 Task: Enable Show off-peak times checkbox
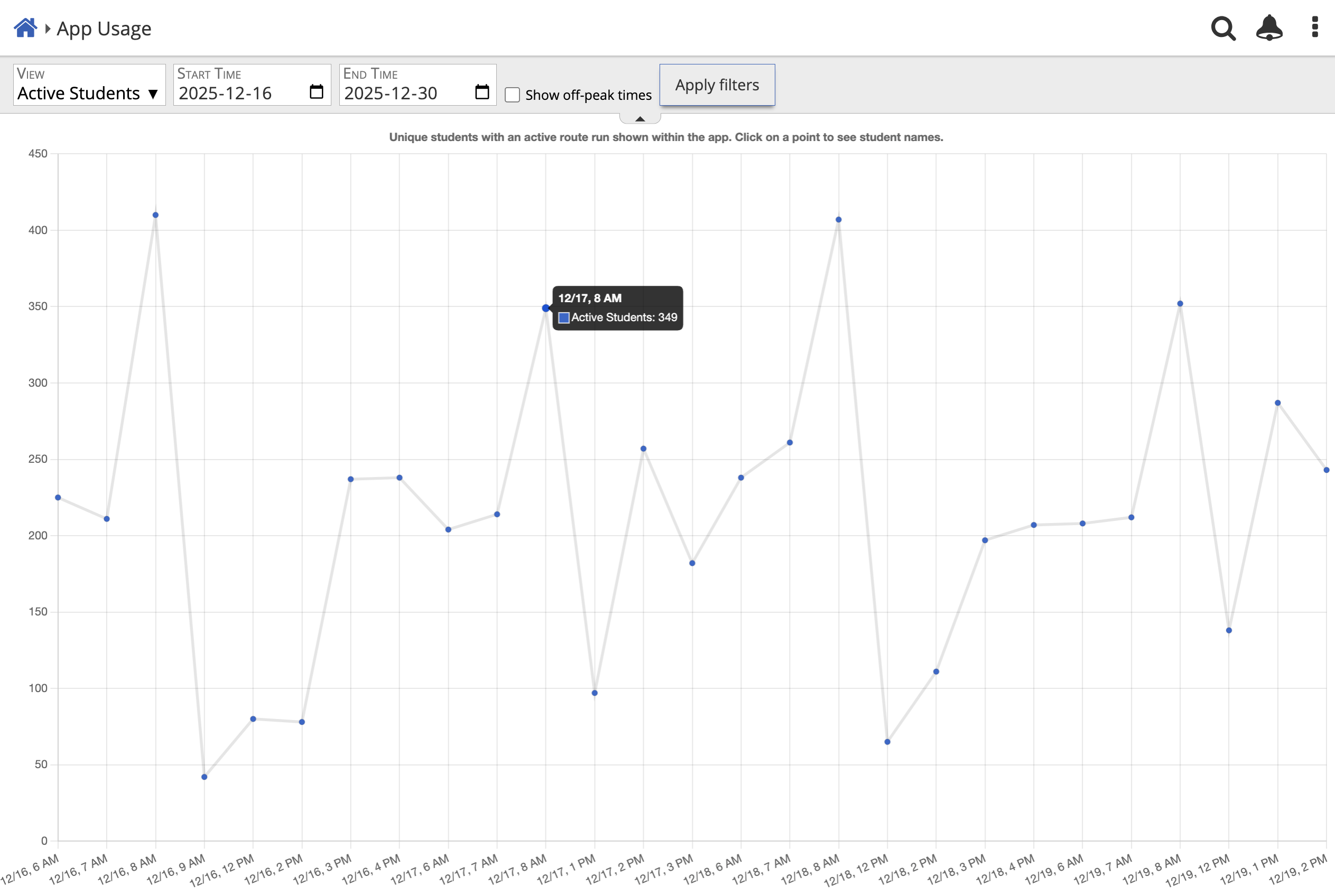click(513, 95)
